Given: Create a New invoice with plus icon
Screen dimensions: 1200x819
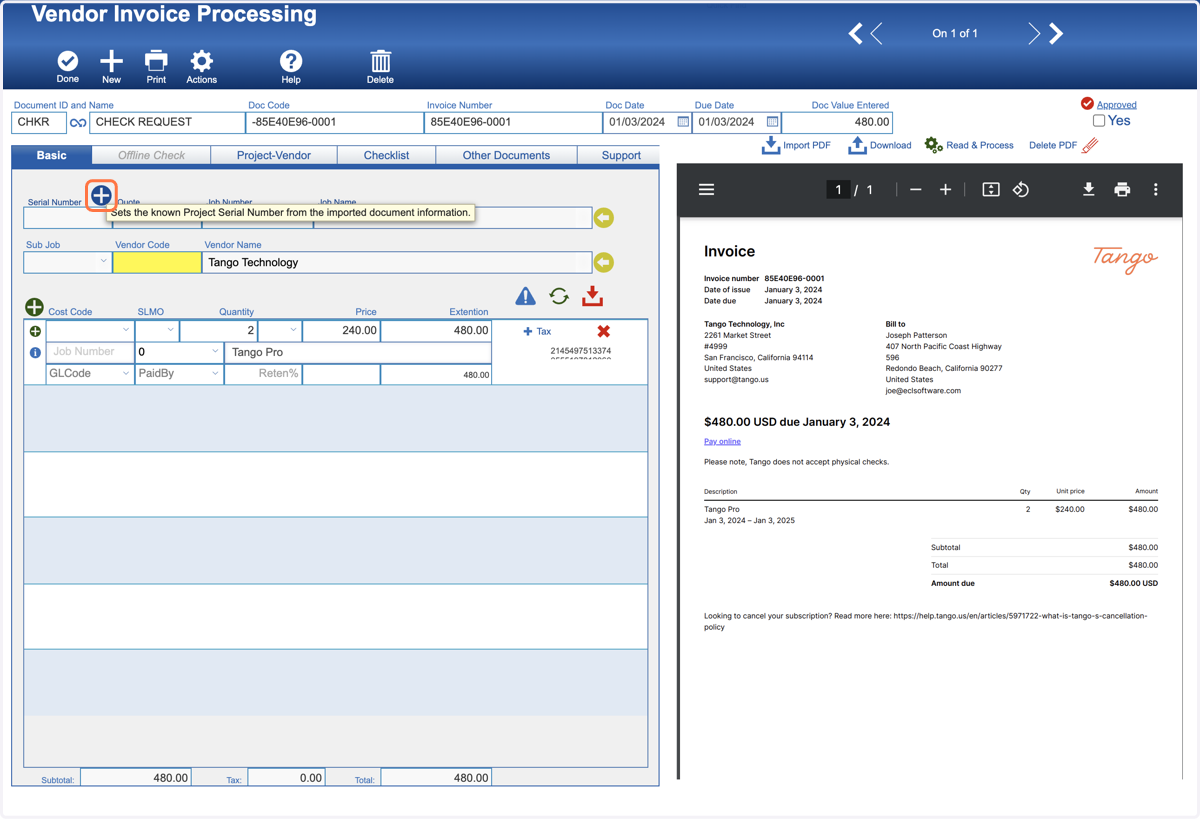Looking at the screenshot, I should pos(111,62).
